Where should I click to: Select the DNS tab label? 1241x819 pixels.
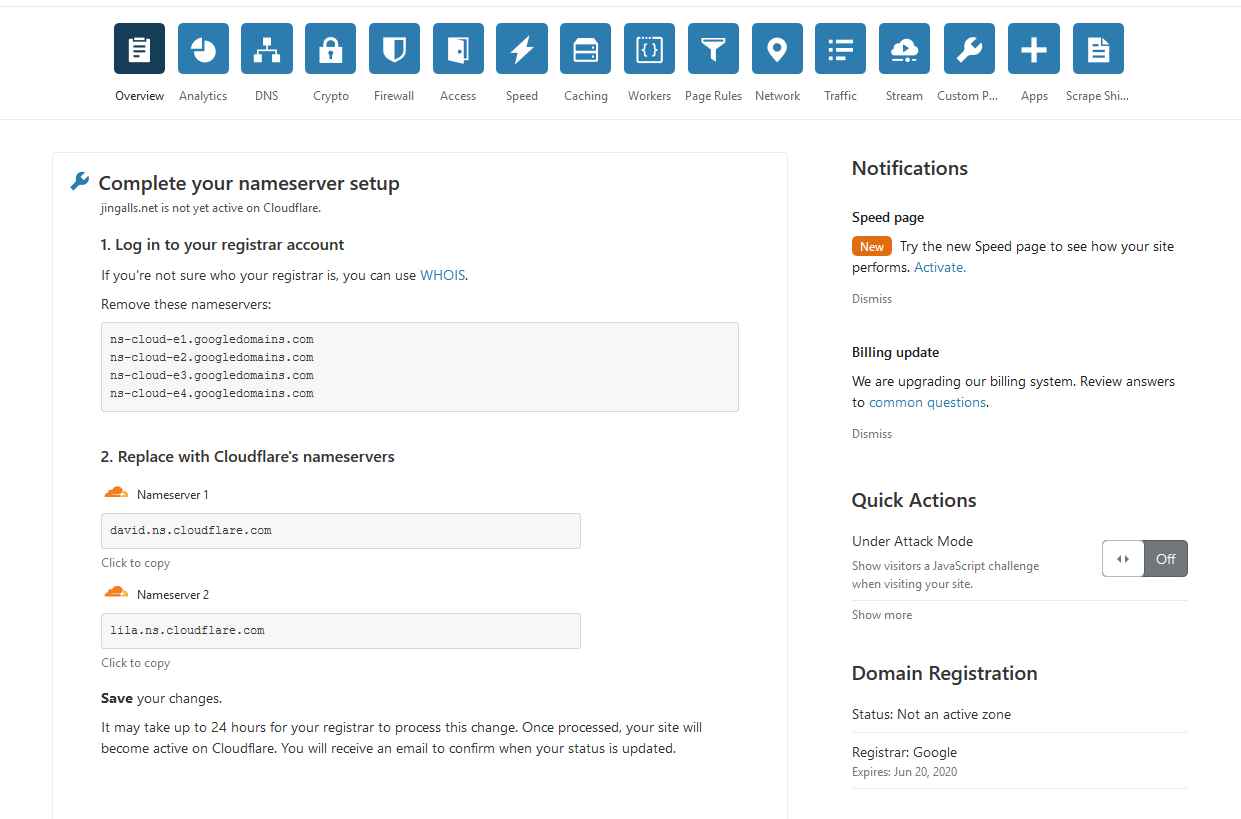tap(267, 96)
